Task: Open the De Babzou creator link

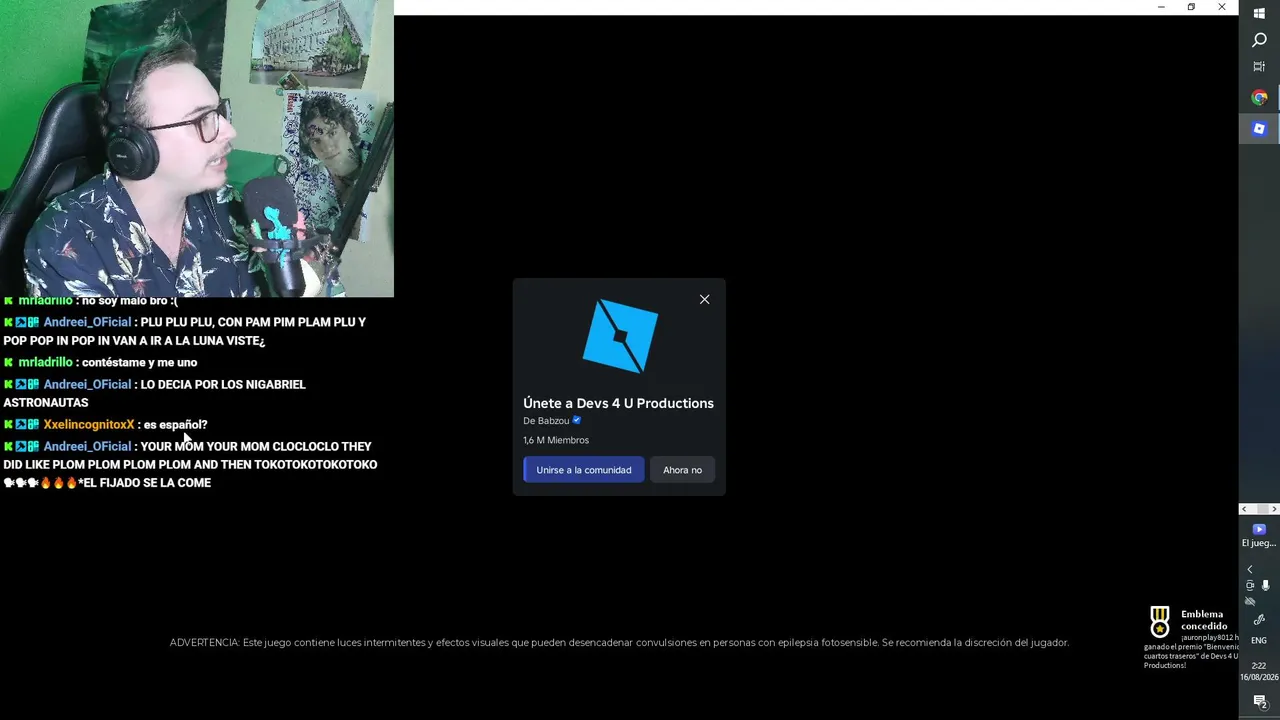Action: (546, 421)
